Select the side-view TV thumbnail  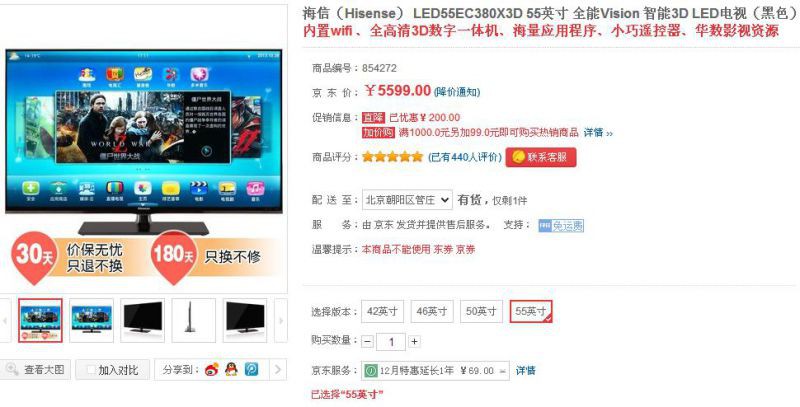[194, 321]
